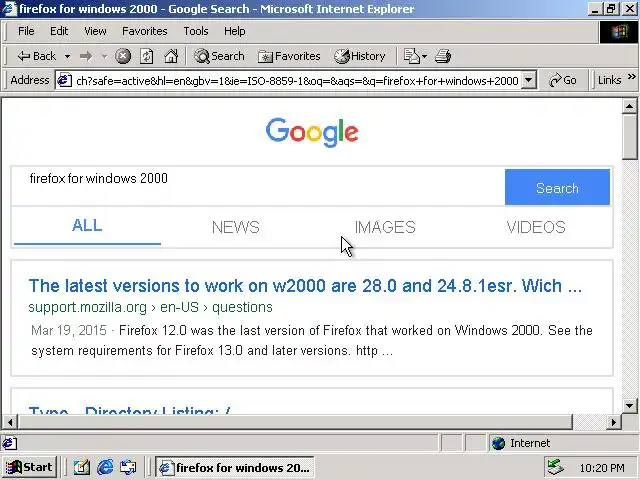Open the 'Directory Listing' result link
The height and width of the screenshot is (480, 640).
pos(129,410)
